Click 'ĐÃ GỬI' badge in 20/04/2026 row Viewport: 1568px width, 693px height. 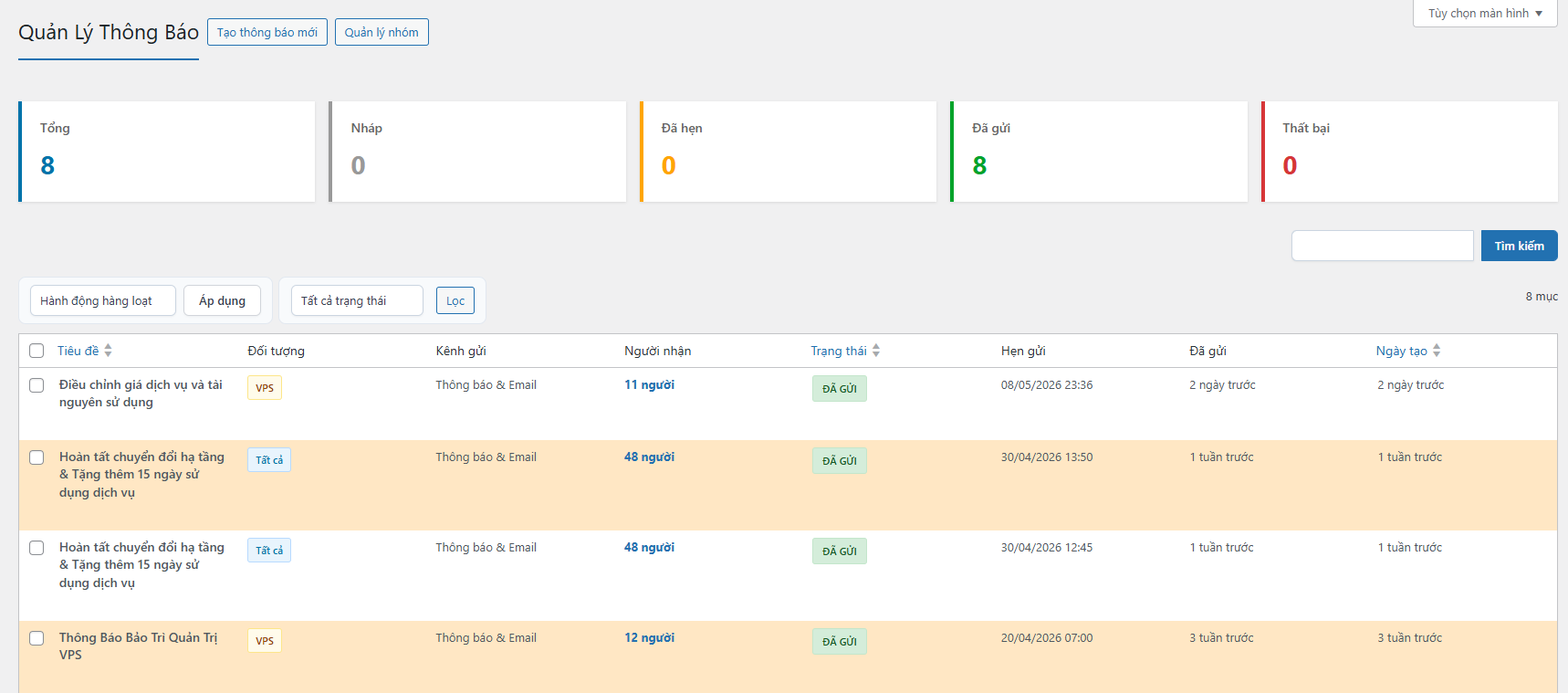click(840, 642)
